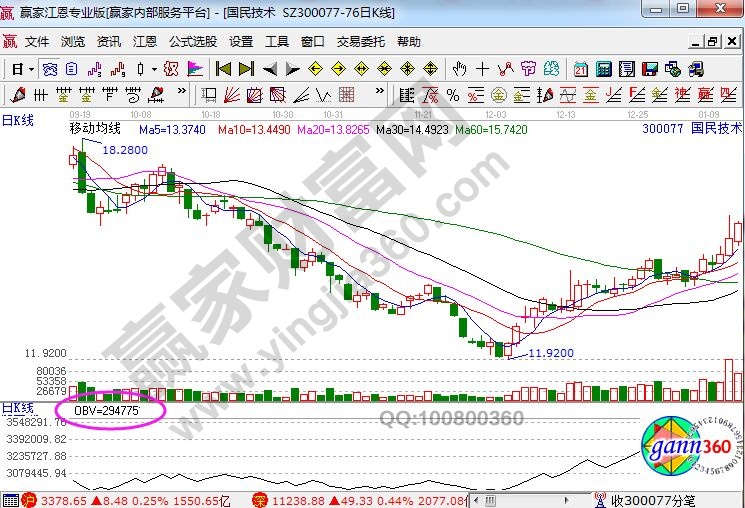The image size is (745, 508).
Task: Click the save floppy disk icon
Action: coord(650,69)
